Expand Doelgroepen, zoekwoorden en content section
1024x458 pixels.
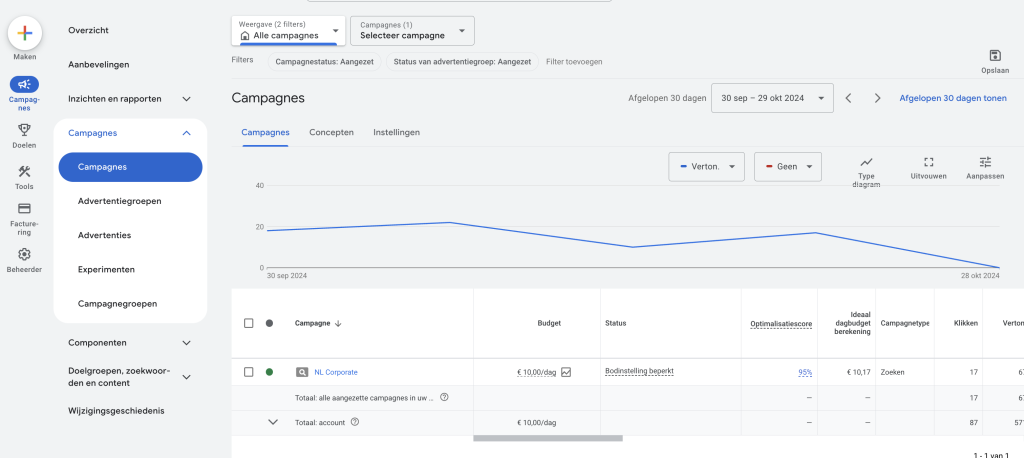coord(186,377)
